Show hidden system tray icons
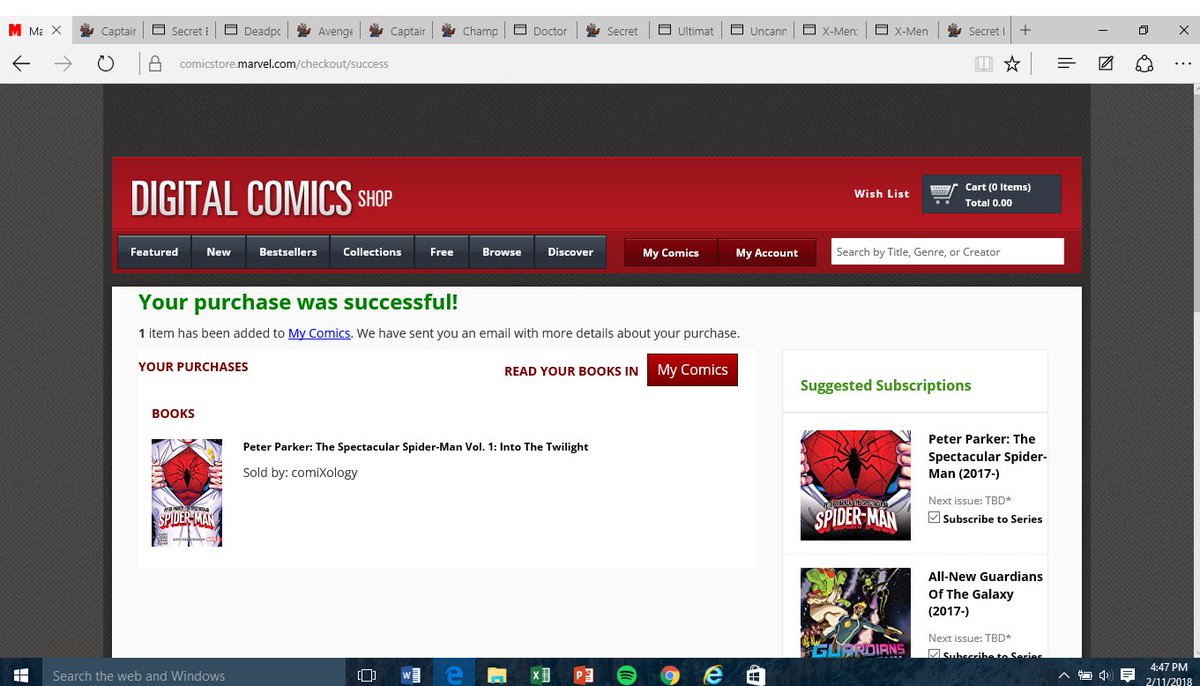Viewport: 1200px width, 686px height. 1063,675
